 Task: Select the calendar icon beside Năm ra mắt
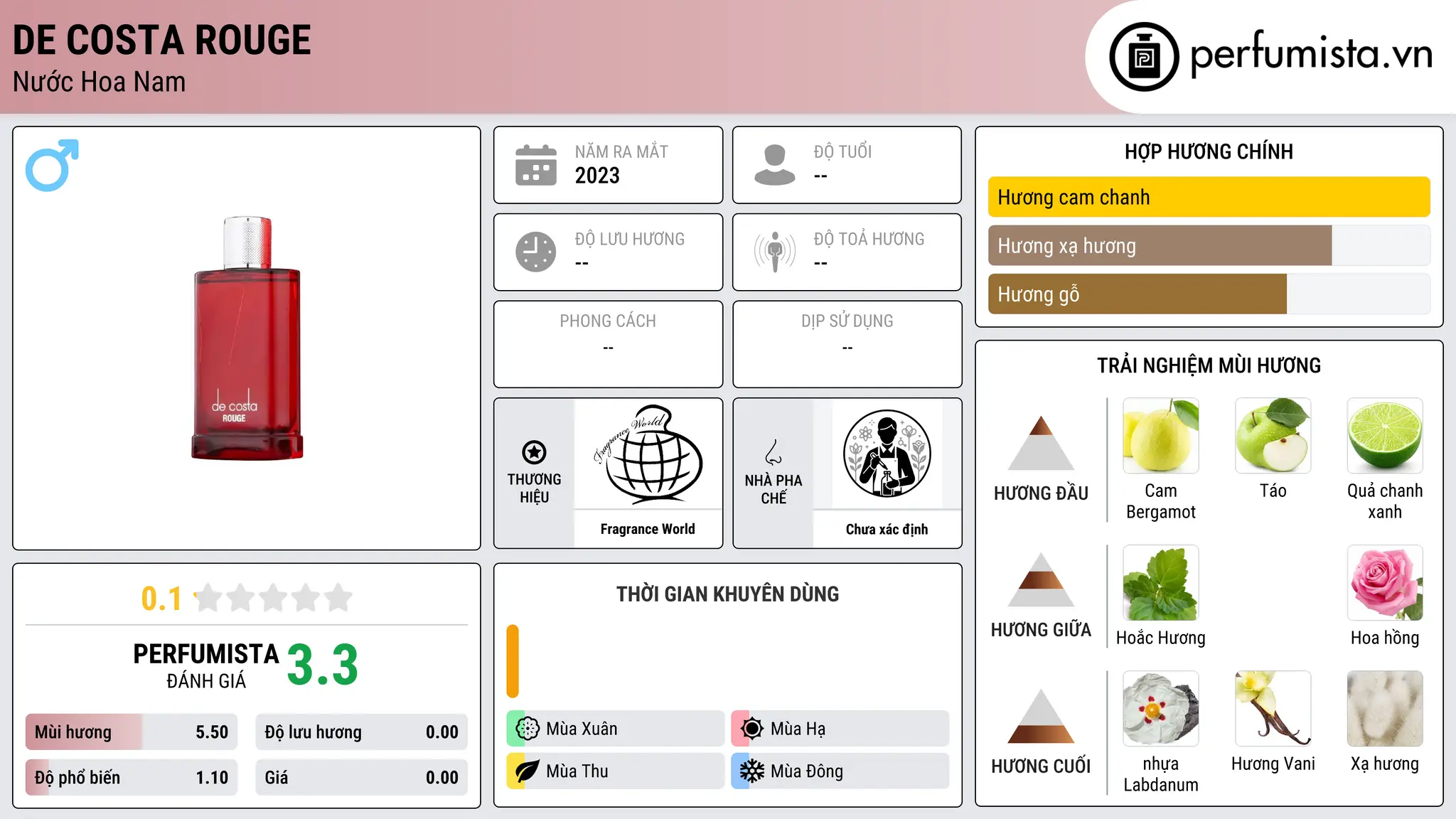536,165
